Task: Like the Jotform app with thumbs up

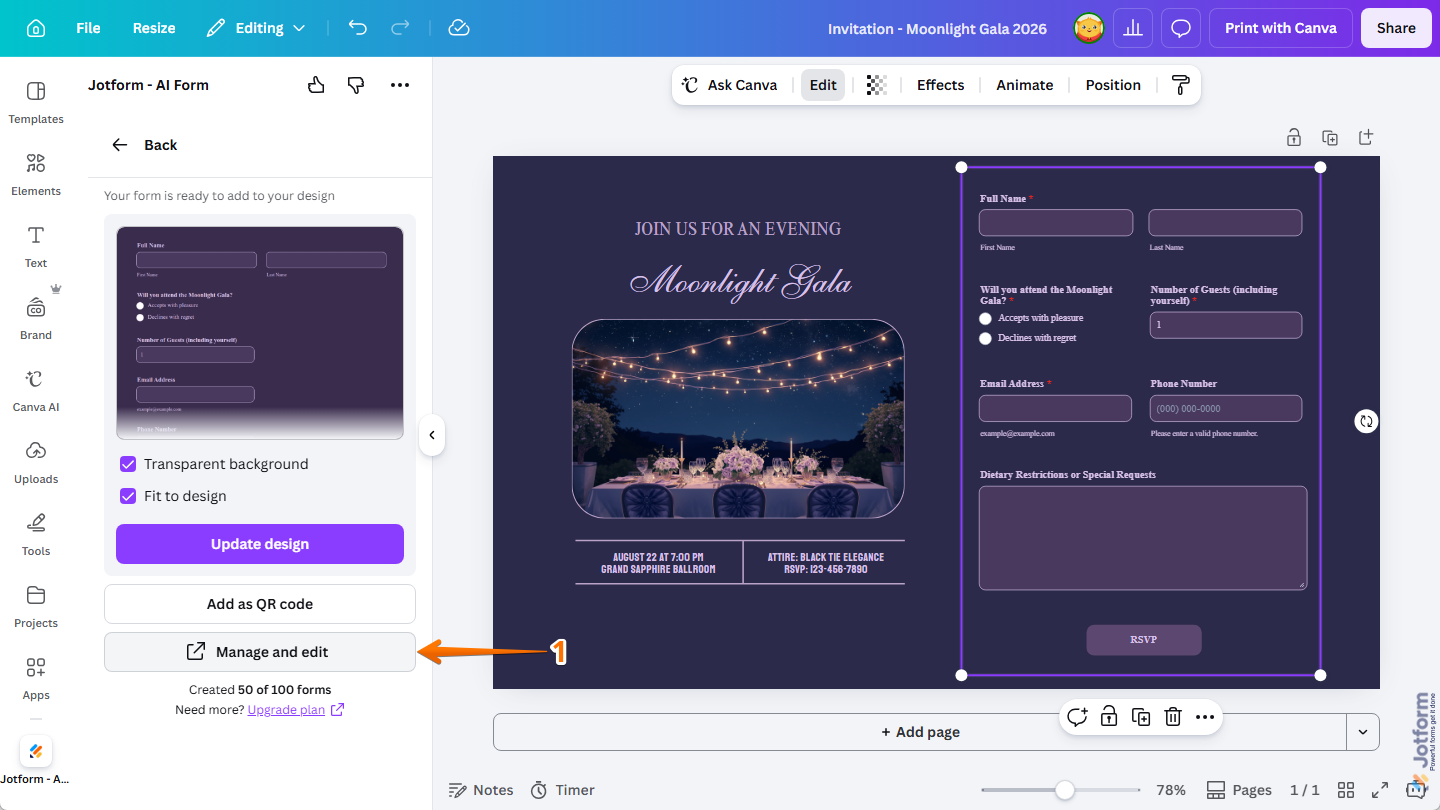Action: coord(316,85)
